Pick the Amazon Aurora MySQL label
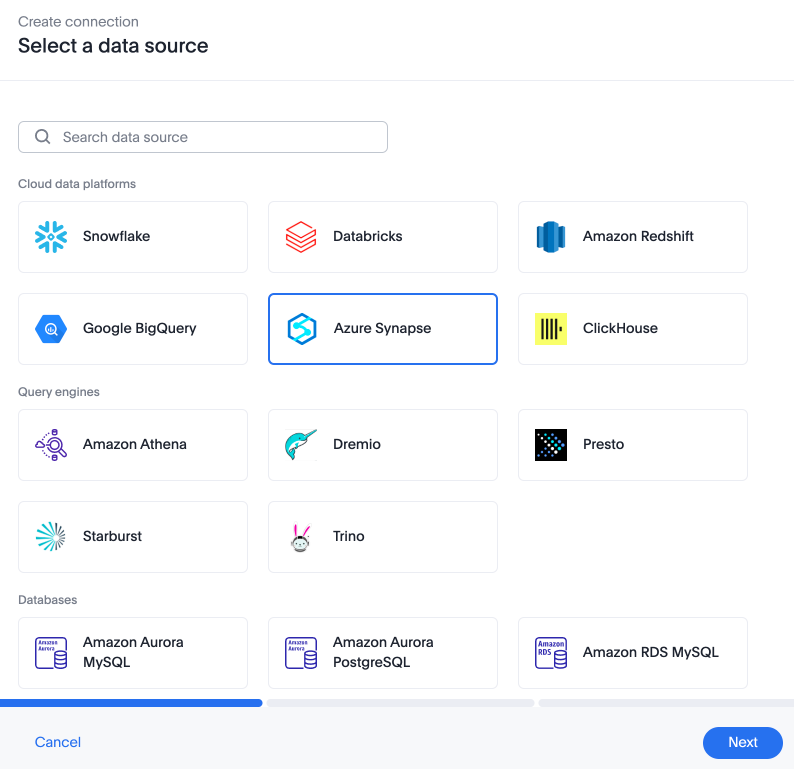794x769 pixels. (133, 652)
